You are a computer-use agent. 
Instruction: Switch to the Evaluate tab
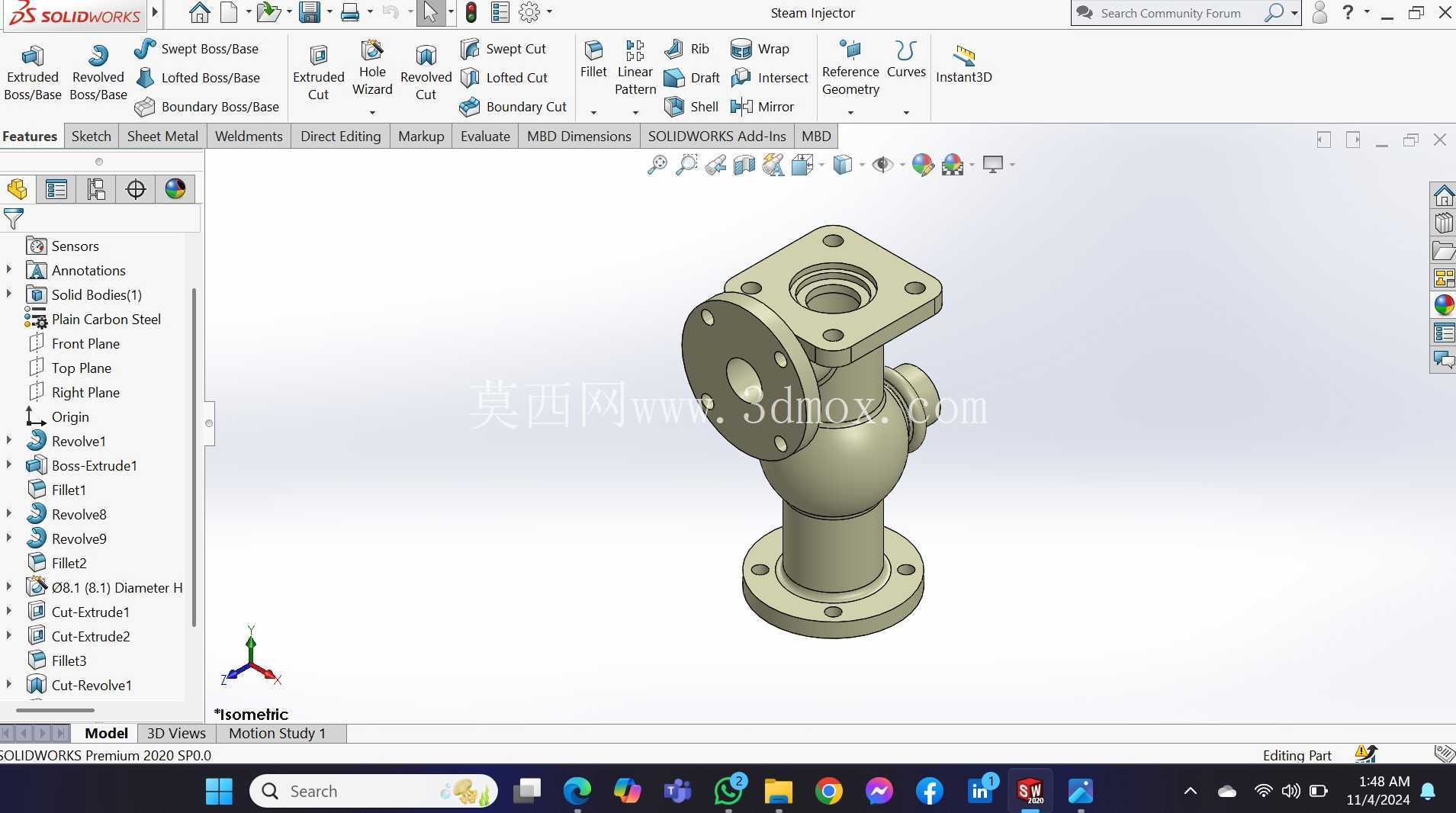485,137
